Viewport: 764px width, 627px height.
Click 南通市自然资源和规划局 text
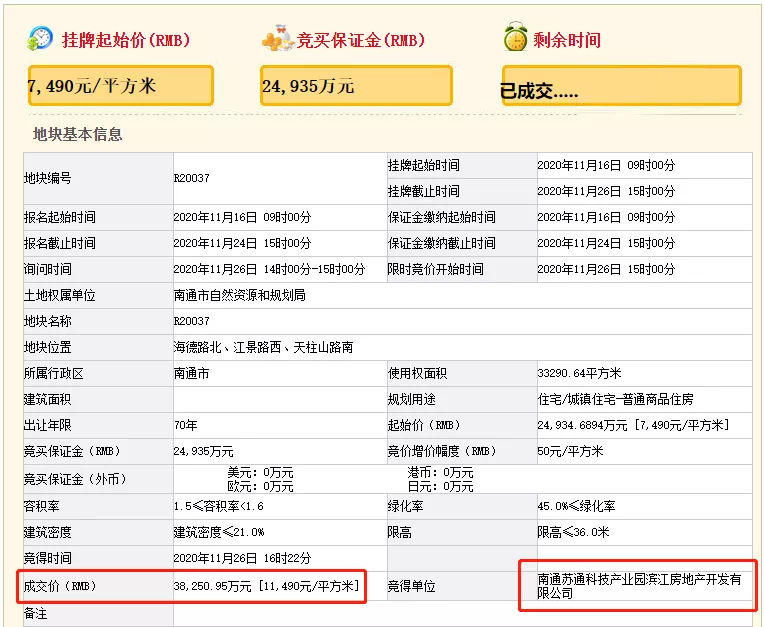click(240, 295)
